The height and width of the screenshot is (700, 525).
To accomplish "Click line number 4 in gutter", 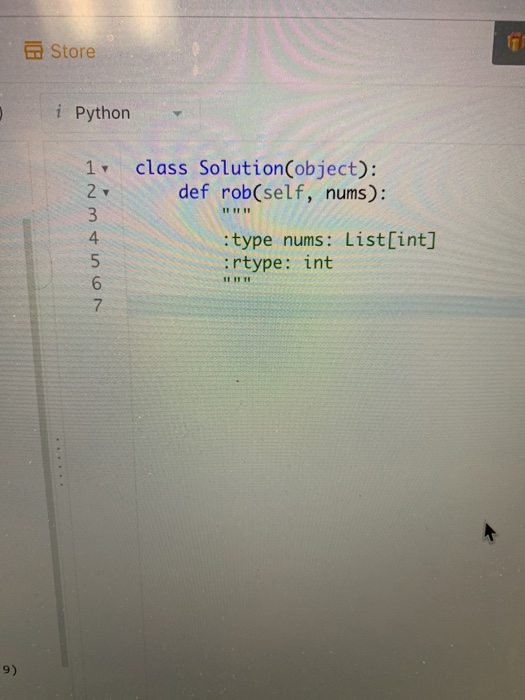I will pyautogui.click(x=93, y=238).
